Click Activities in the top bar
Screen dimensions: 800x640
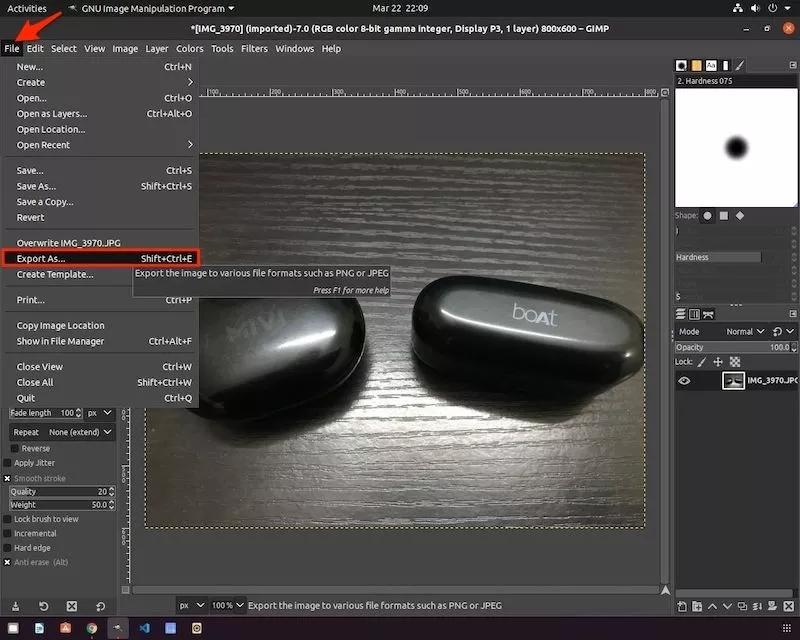click(x=27, y=9)
